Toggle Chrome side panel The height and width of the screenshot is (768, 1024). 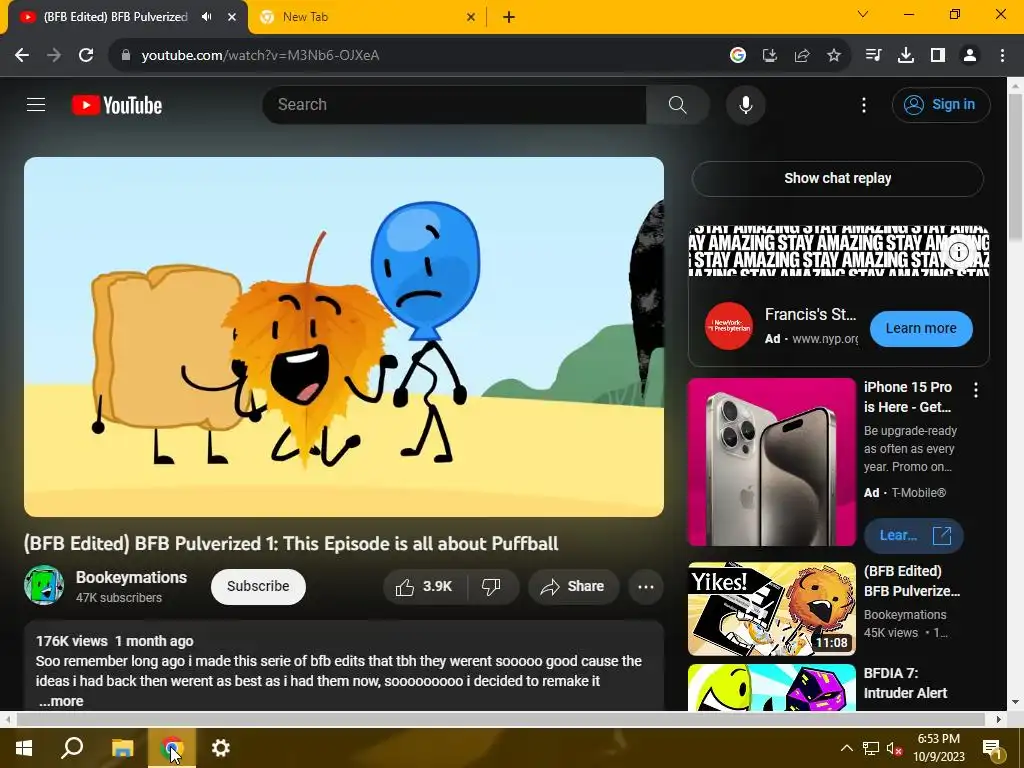click(x=938, y=55)
